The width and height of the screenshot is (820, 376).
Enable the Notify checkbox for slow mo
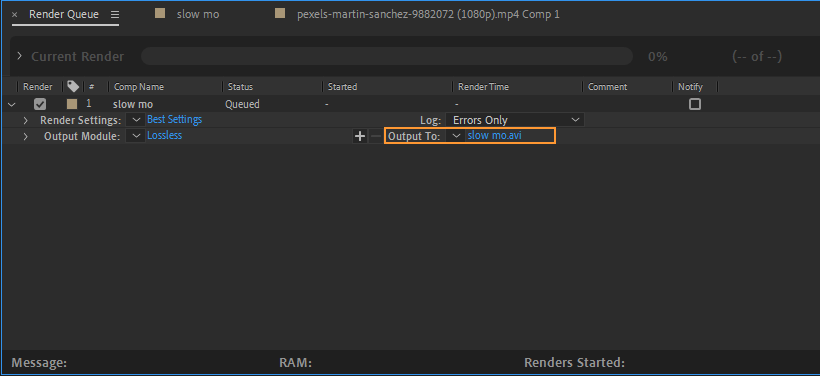pyautogui.click(x=694, y=104)
